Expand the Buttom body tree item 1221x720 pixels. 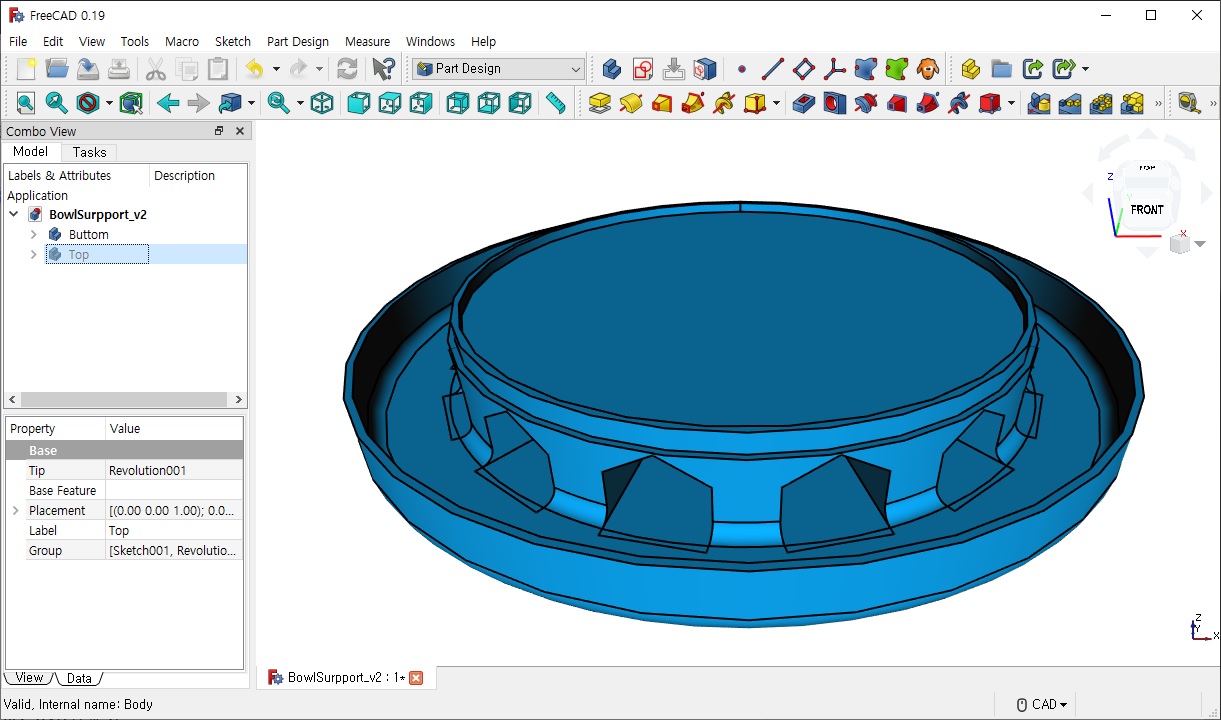pyautogui.click(x=33, y=234)
